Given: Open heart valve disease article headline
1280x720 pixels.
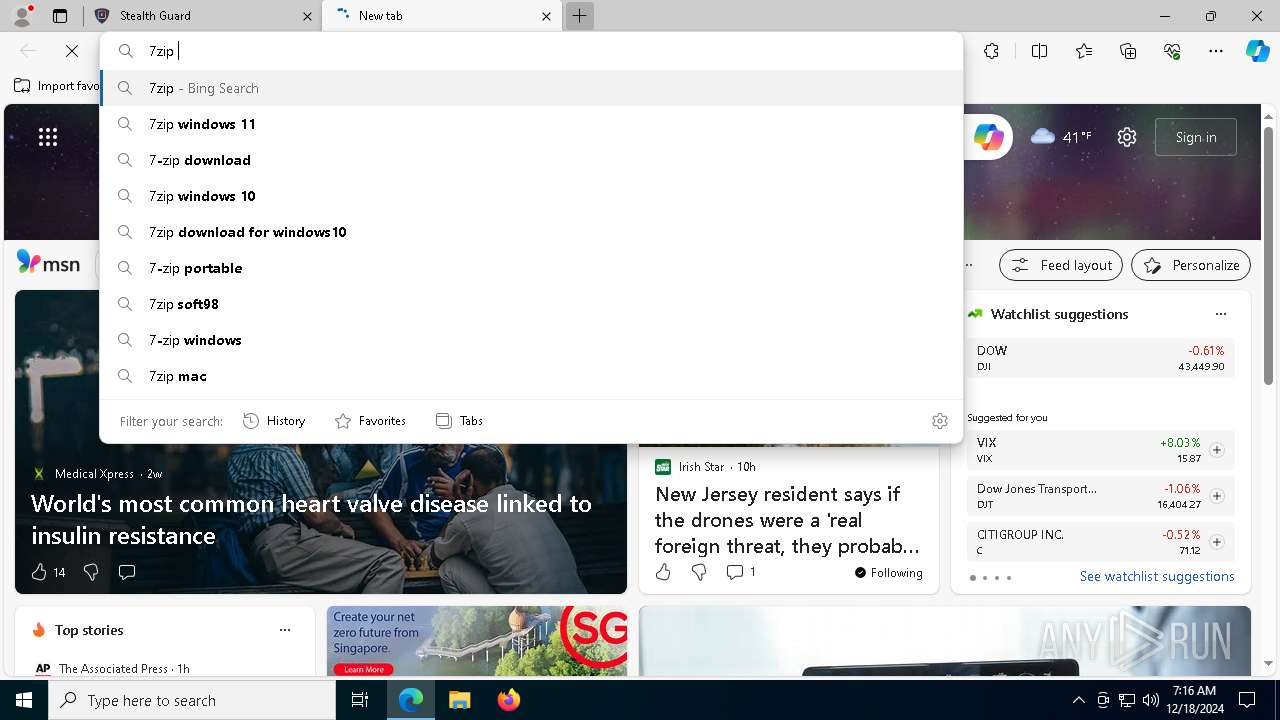Looking at the screenshot, I should click(311, 519).
